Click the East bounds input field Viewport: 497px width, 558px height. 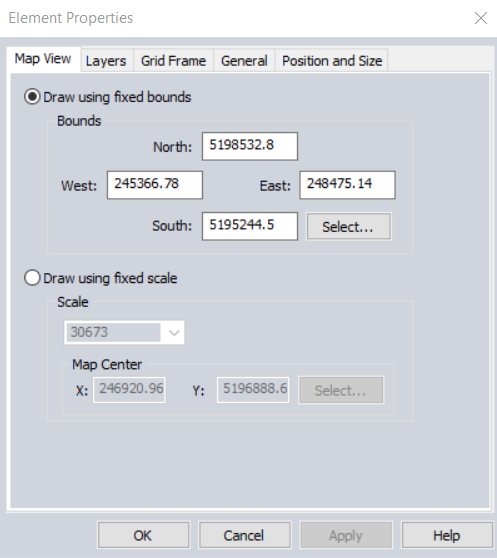click(347, 185)
